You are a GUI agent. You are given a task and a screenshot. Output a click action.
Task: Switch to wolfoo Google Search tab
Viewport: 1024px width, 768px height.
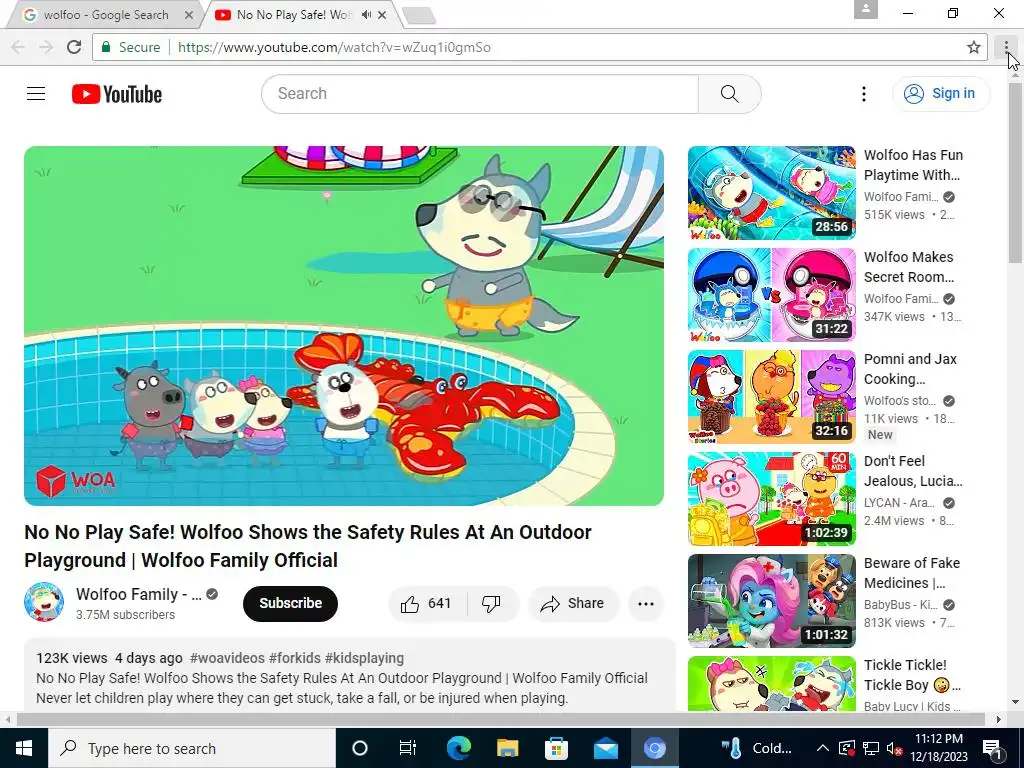[x=106, y=14]
